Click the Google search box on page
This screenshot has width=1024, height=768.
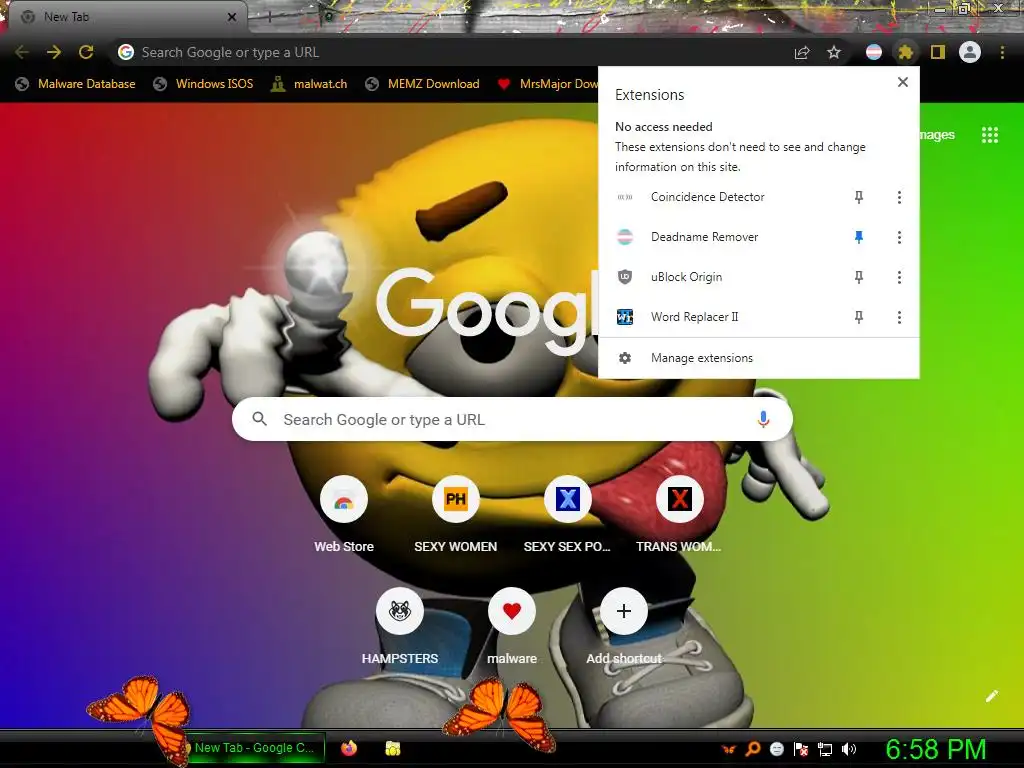pos(512,419)
